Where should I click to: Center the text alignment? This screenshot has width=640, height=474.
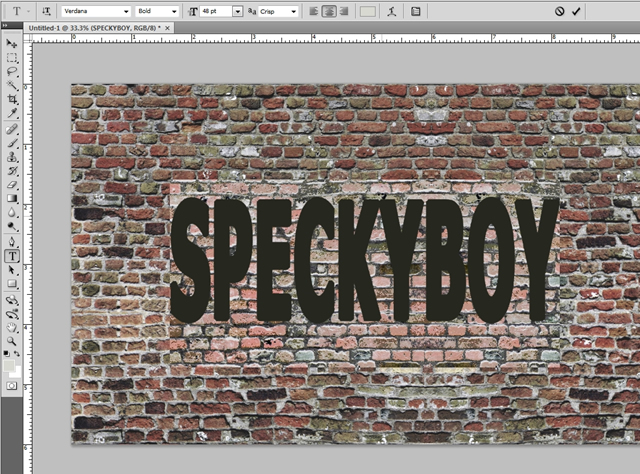(329, 11)
